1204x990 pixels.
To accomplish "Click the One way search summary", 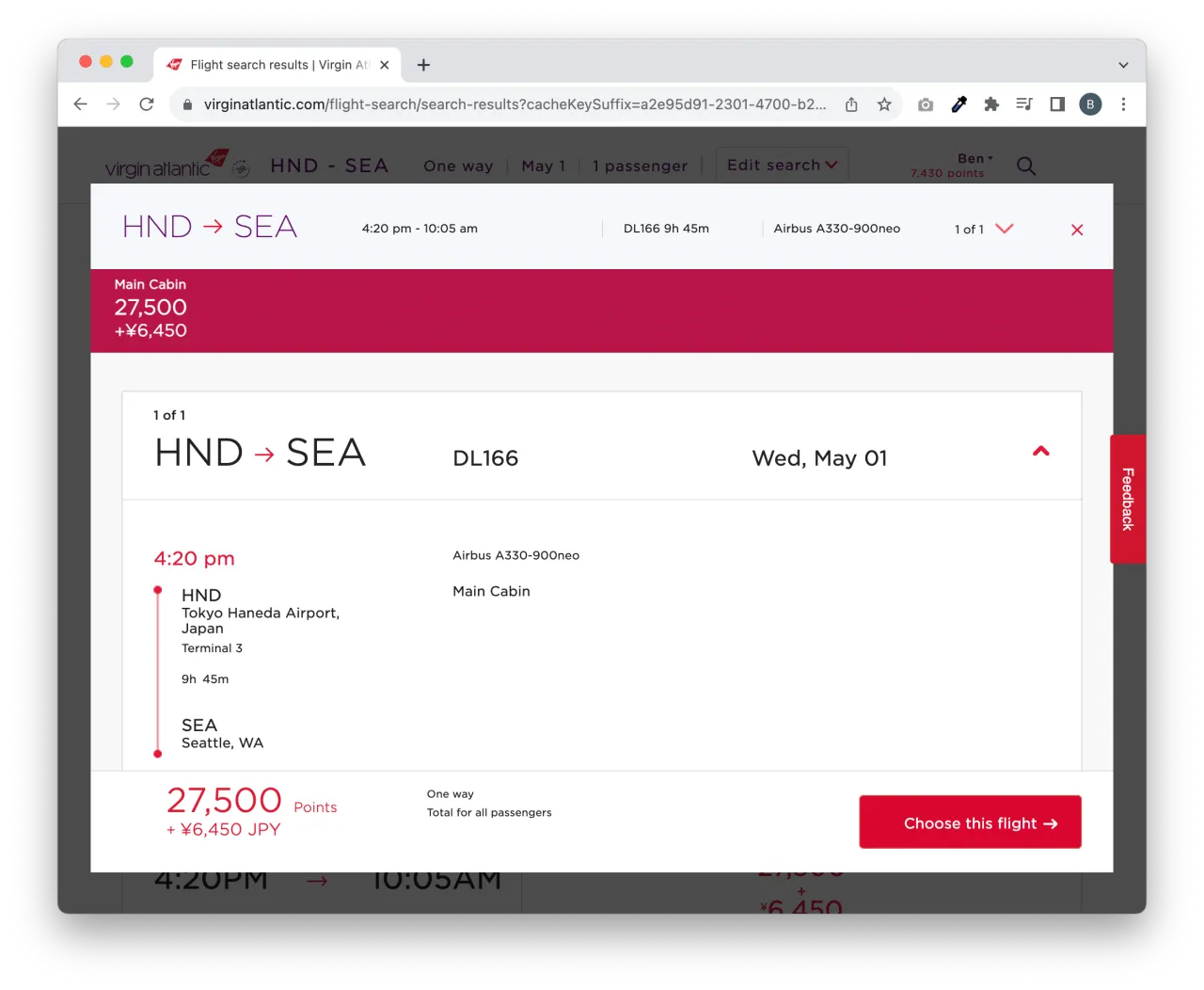I will coord(458,166).
